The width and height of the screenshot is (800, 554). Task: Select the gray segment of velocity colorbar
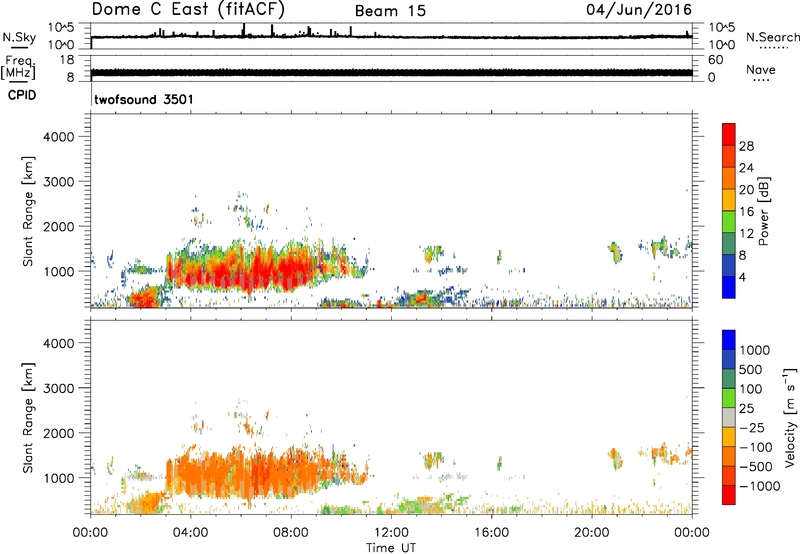[x=729, y=417]
